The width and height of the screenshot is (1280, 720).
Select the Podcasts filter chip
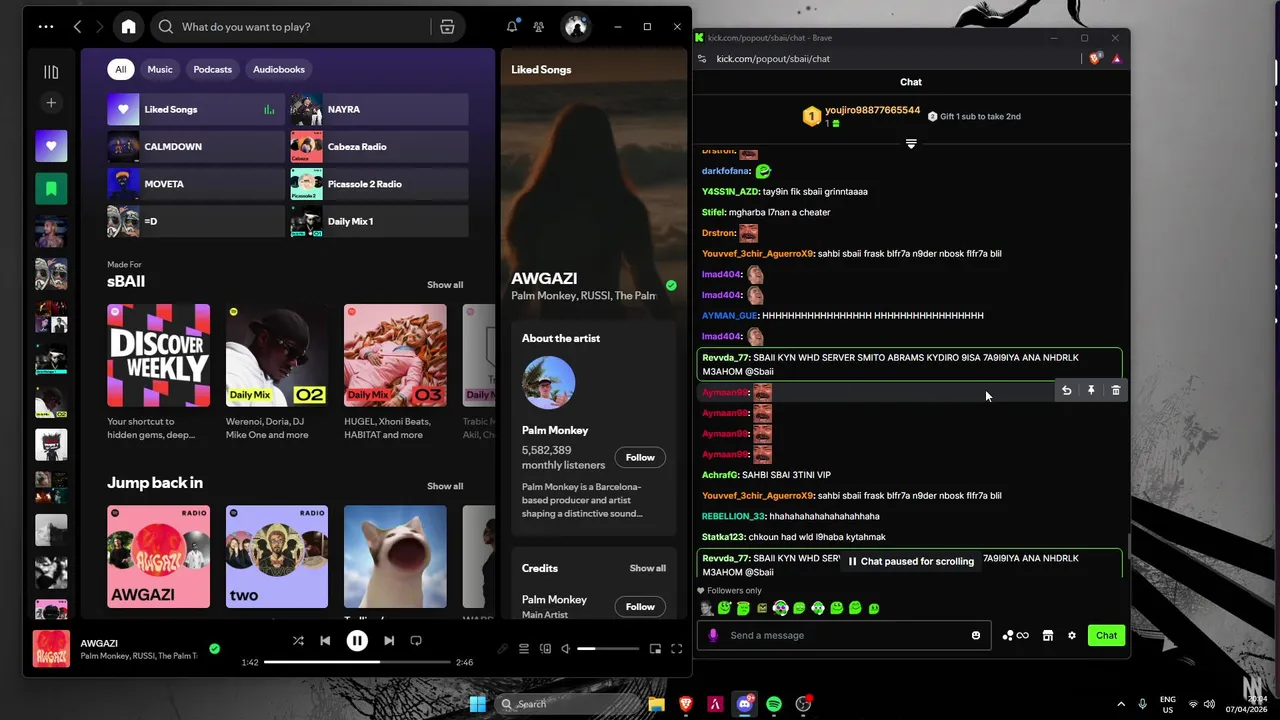[x=212, y=69]
